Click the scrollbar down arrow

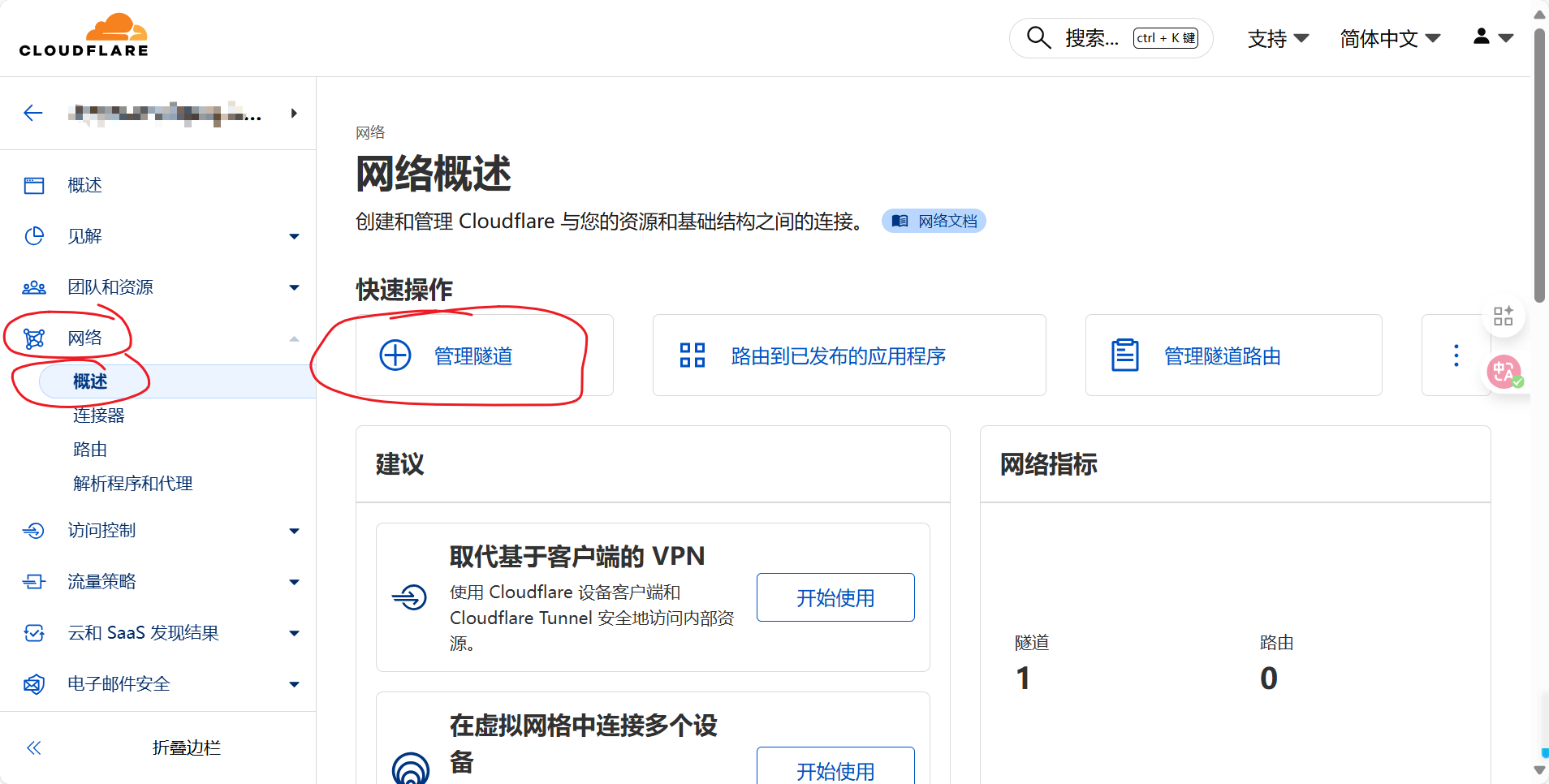[1539, 770]
